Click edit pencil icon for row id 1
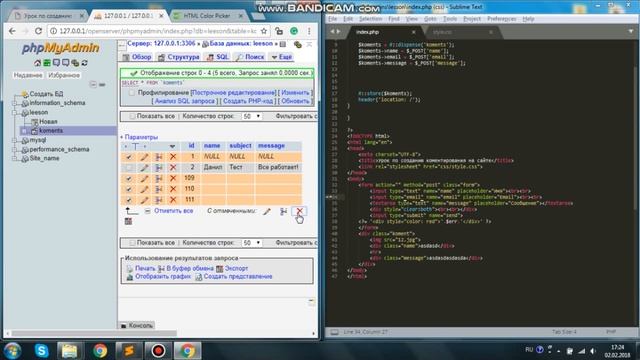Viewport: 640px width, 360px height. pyautogui.click(x=144, y=157)
